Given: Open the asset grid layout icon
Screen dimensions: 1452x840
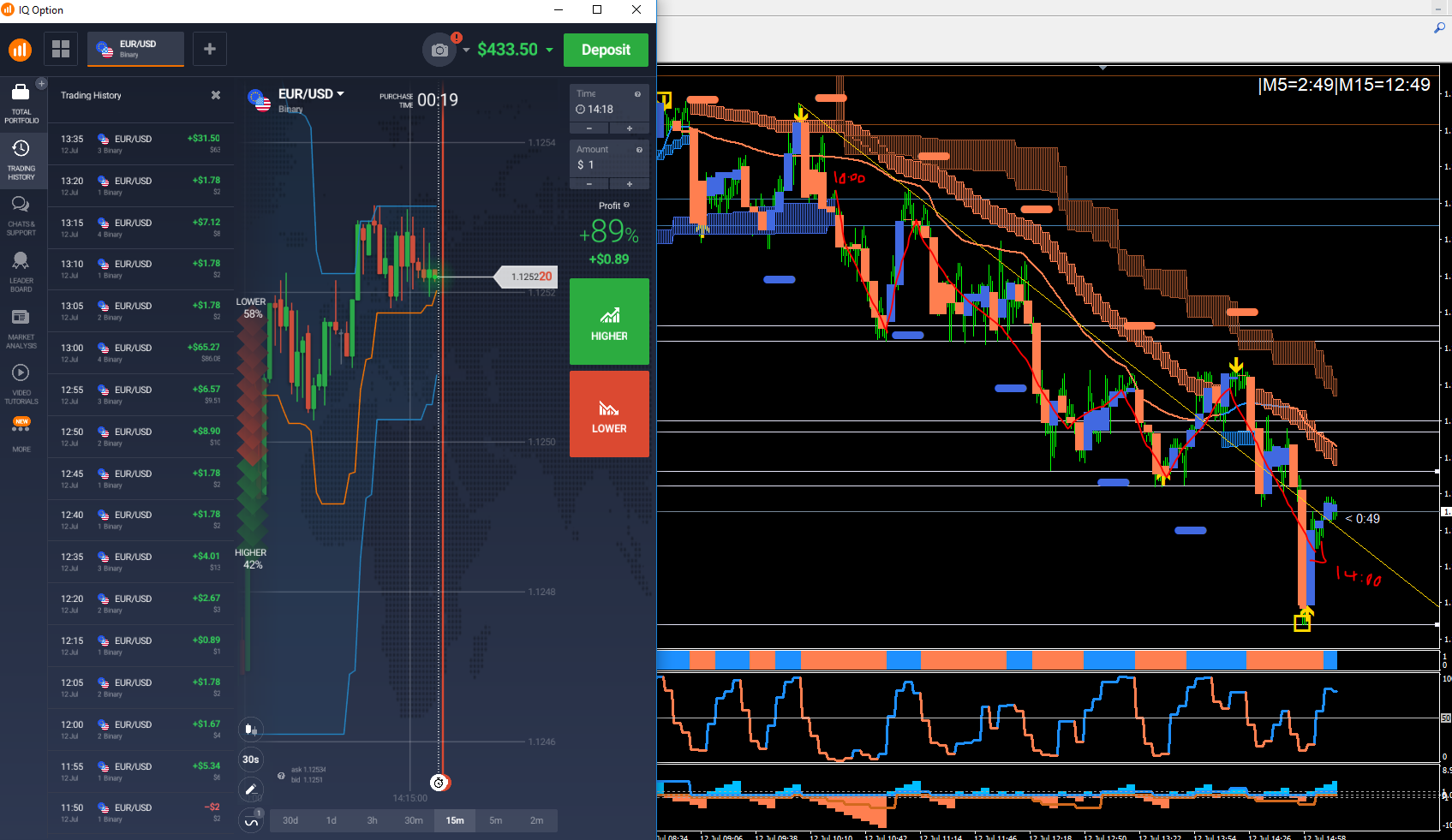Looking at the screenshot, I should [x=61, y=49].
